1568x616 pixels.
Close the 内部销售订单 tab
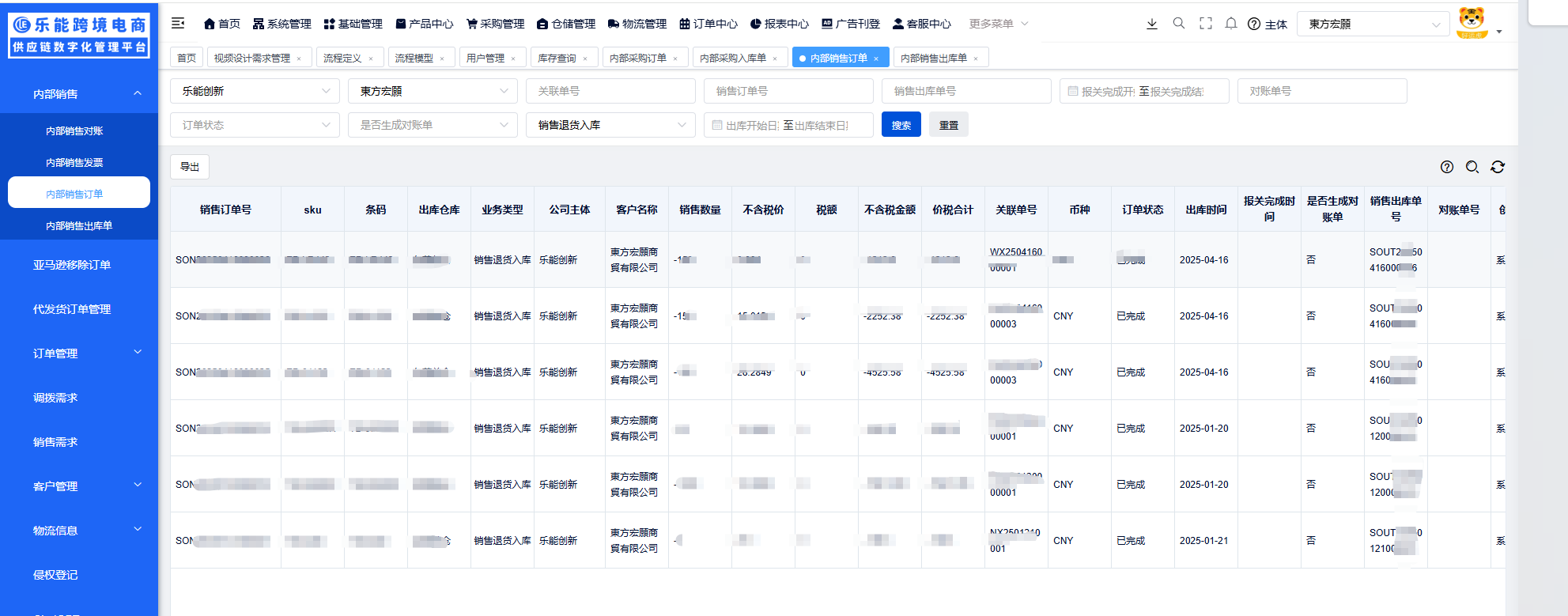click(x=876, y=59)
